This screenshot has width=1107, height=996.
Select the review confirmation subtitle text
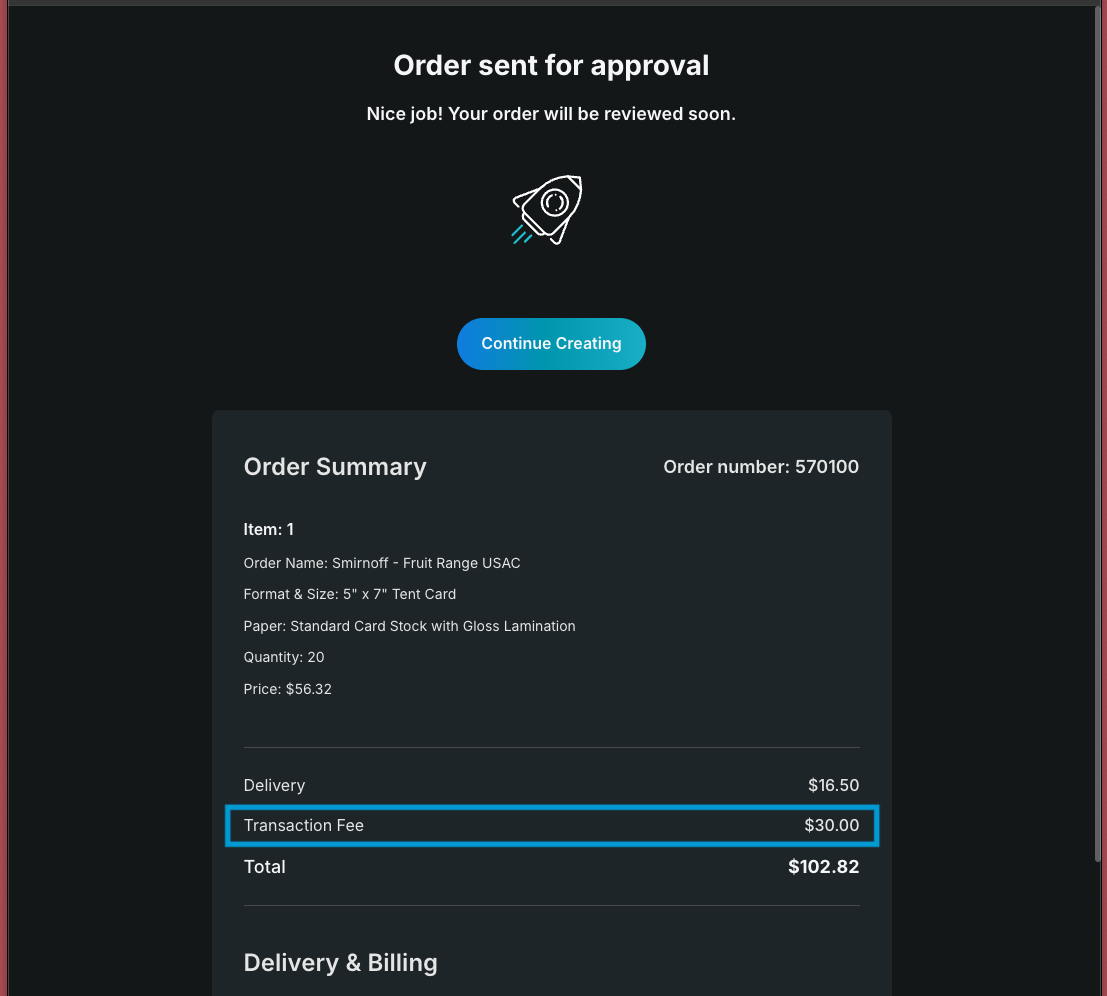(550, 113)
